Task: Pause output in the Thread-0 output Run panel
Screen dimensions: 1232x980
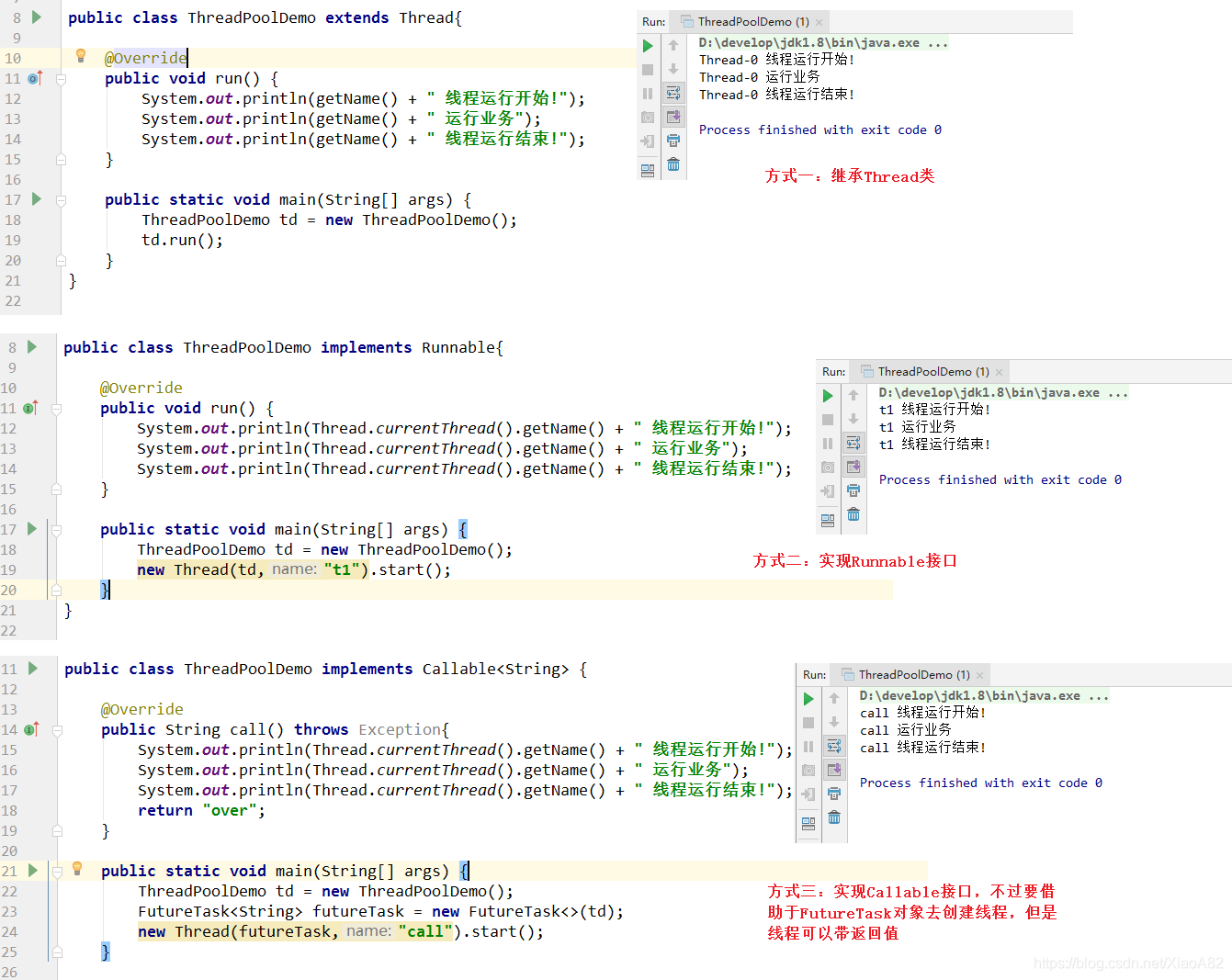Action: point(648,94)
